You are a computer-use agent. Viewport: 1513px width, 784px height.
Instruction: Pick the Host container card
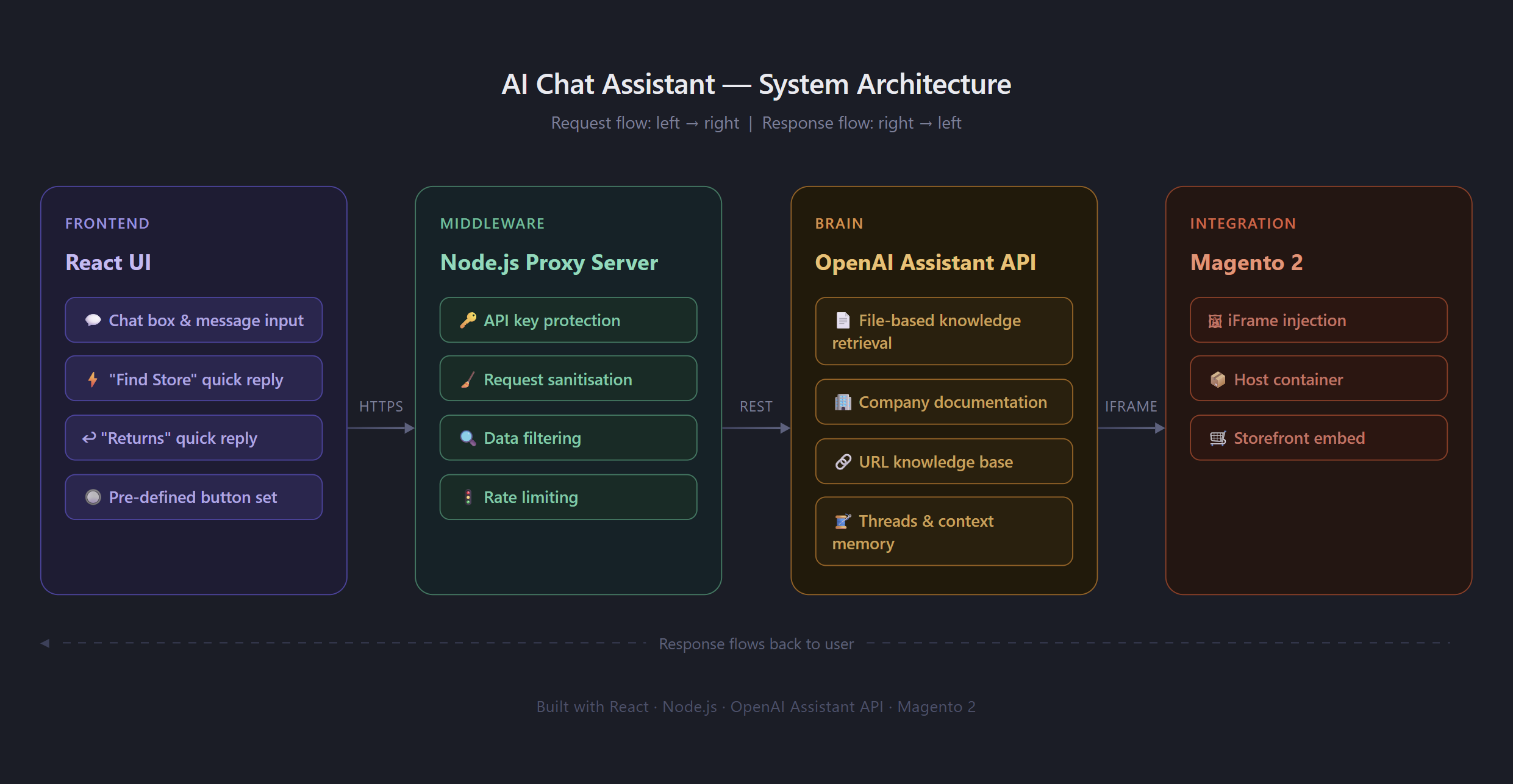(x=1318, y=379)
